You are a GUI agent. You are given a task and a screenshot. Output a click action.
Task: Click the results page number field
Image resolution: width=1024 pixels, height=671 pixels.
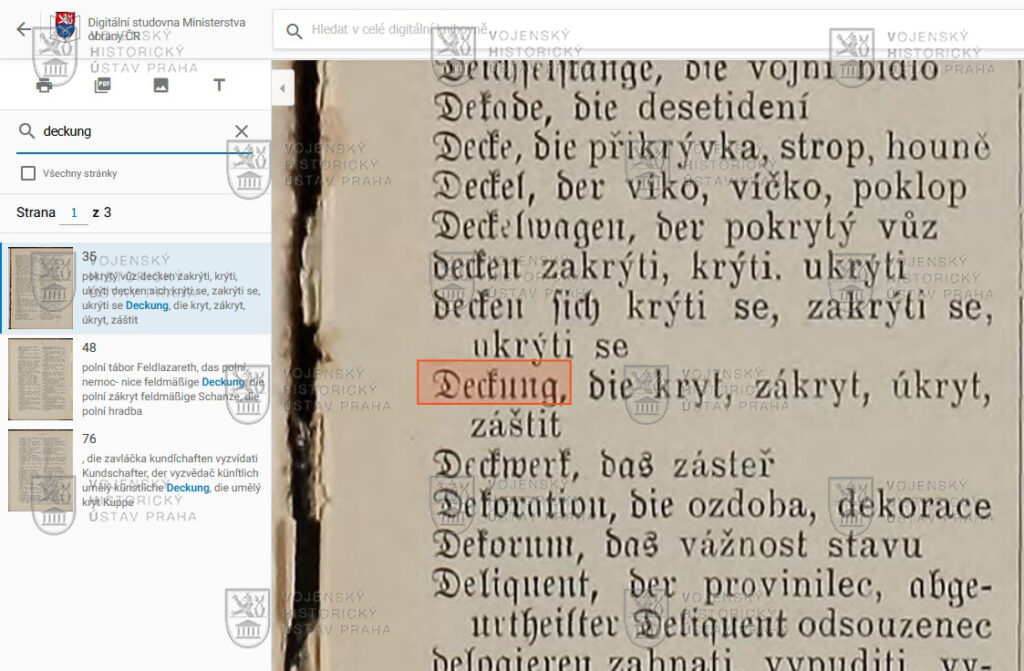pyautogui.click(x=73, y=213)
